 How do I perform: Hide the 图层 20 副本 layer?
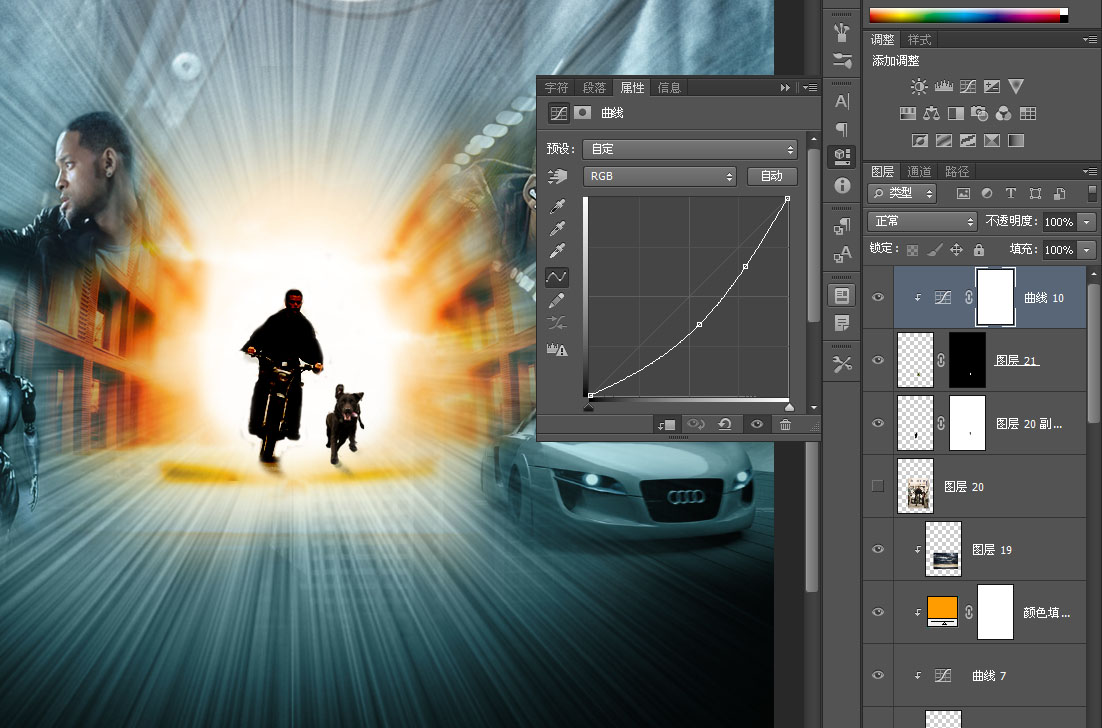click(878, 423)
